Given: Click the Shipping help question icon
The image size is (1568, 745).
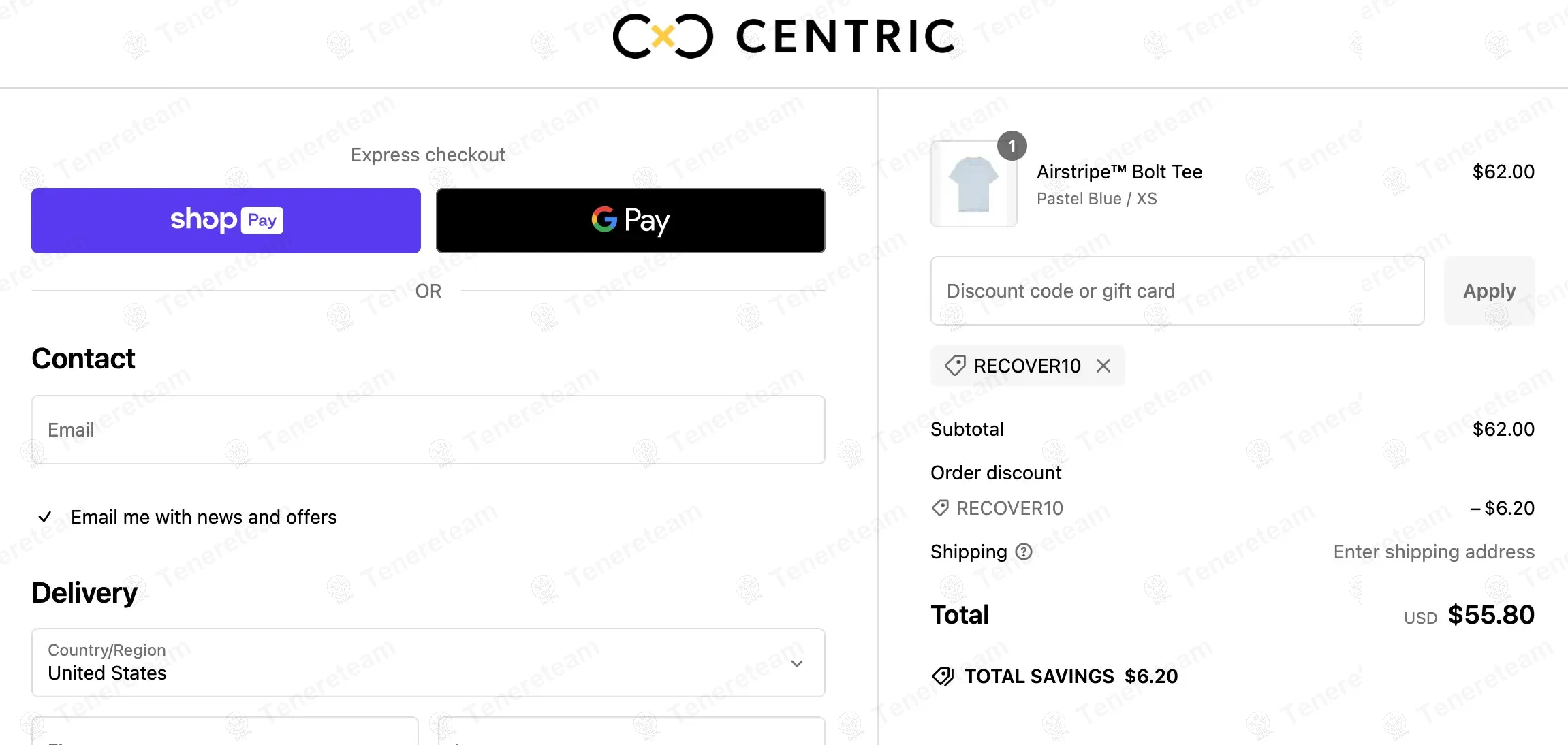Looking at the screenshot, I should (1024, 552).
